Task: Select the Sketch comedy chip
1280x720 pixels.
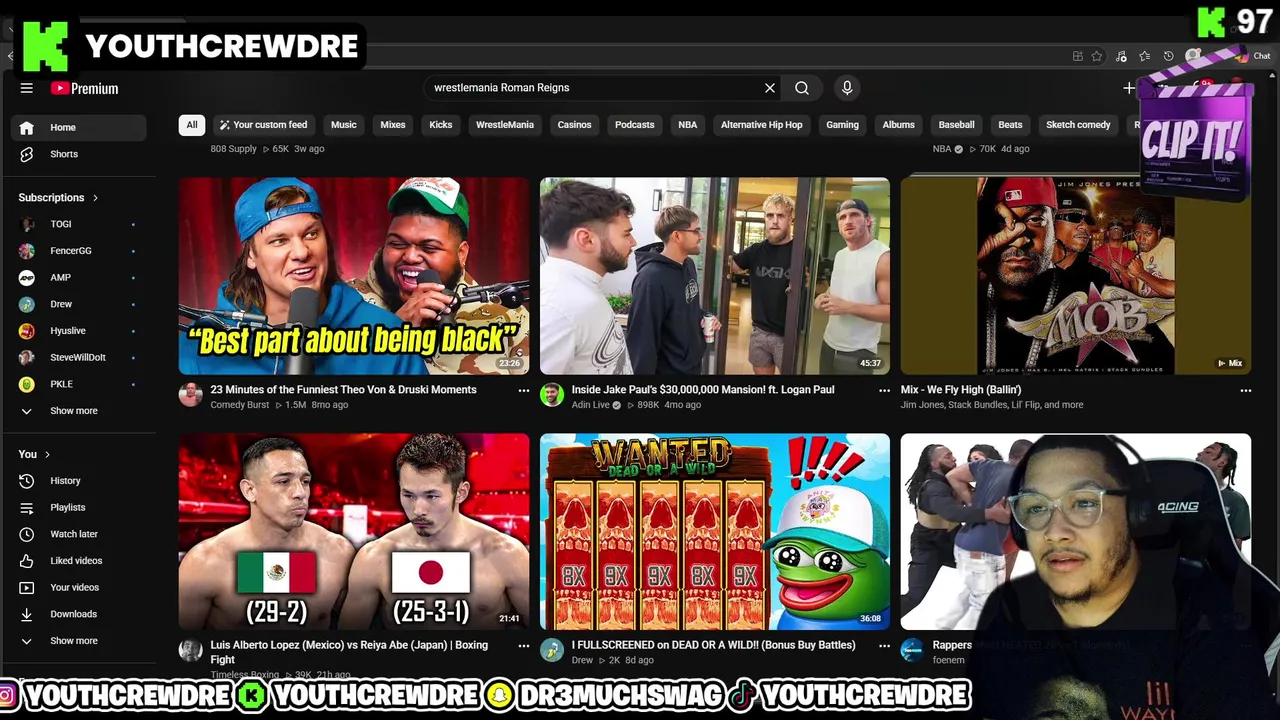Action: [1078, 125]
